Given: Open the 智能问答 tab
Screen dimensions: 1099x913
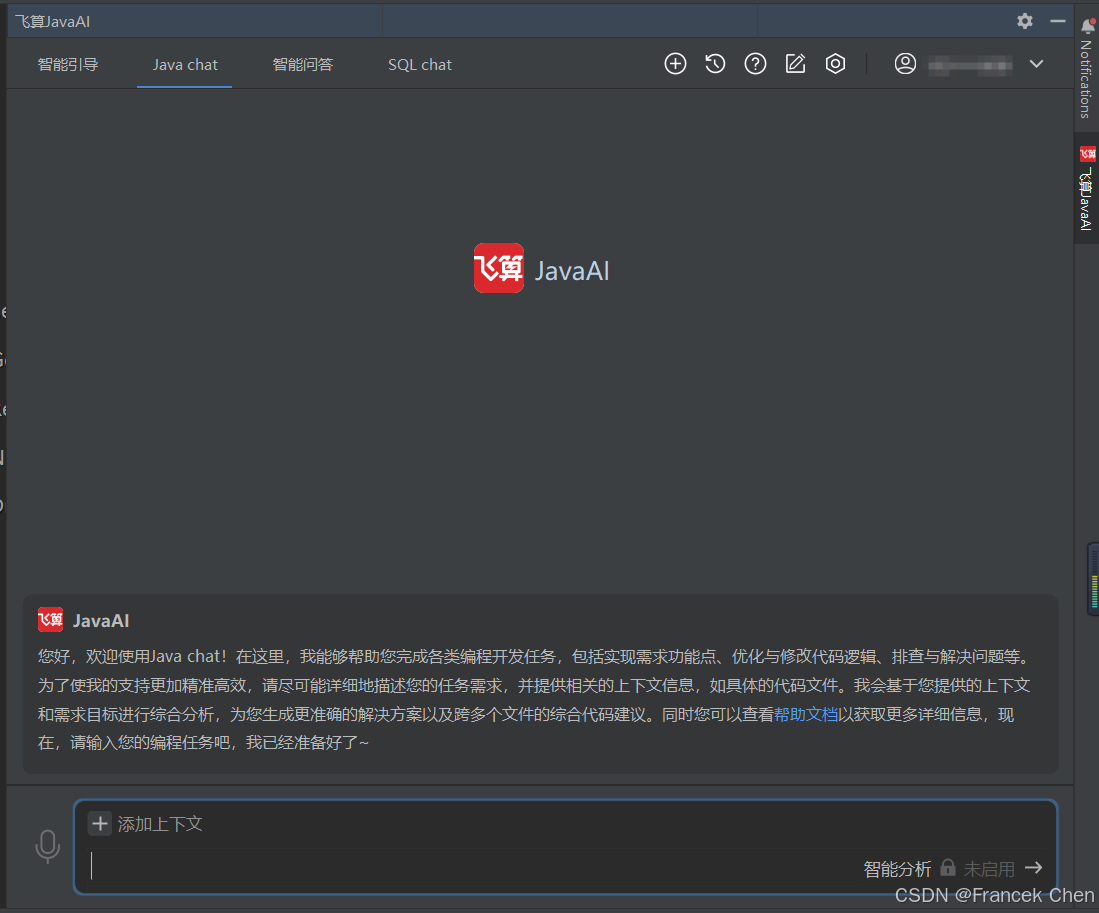Looking at the screenshot, I should (303, 64).
